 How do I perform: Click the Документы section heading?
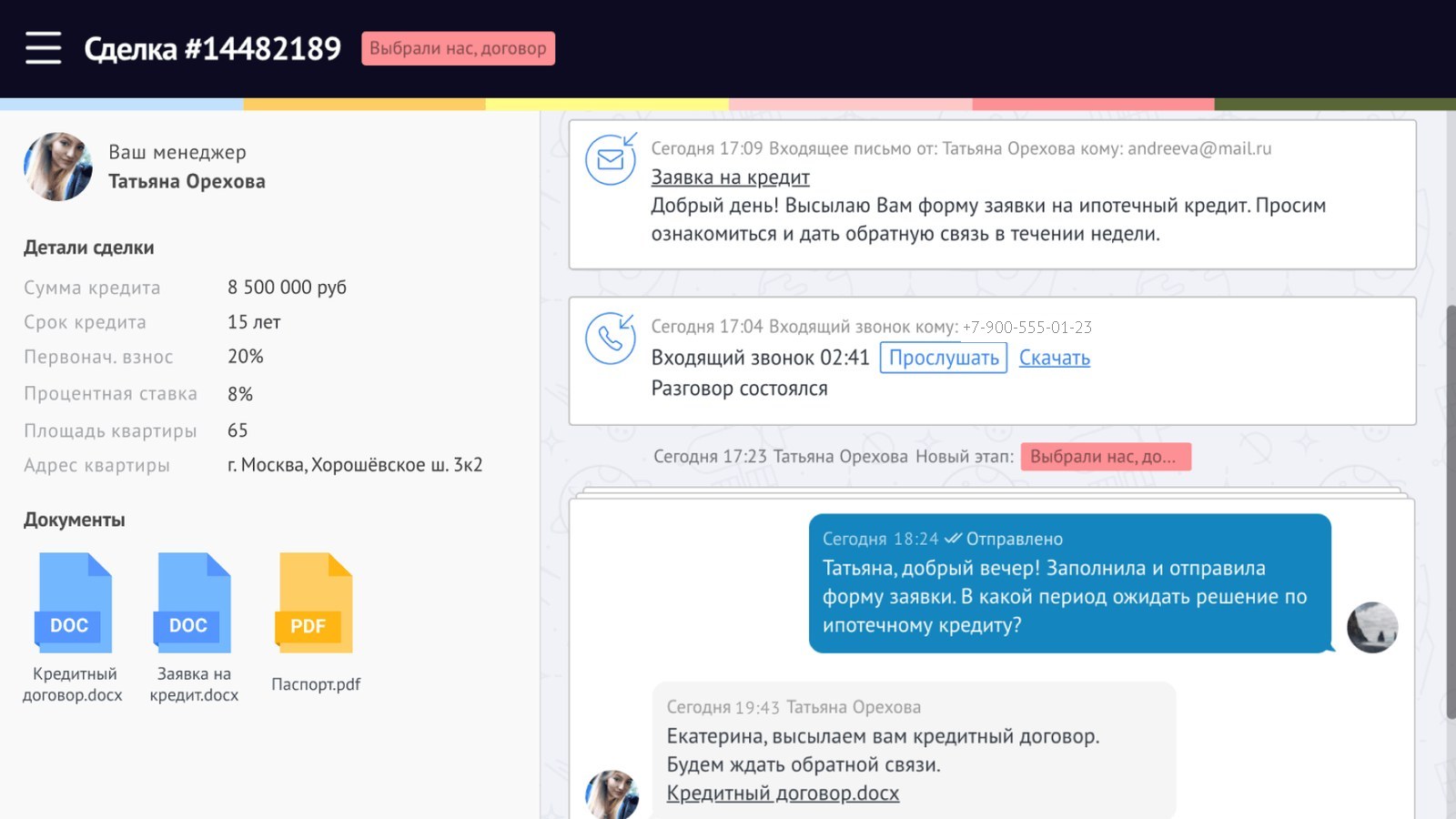pyautogui.click(x=74, y=520)
